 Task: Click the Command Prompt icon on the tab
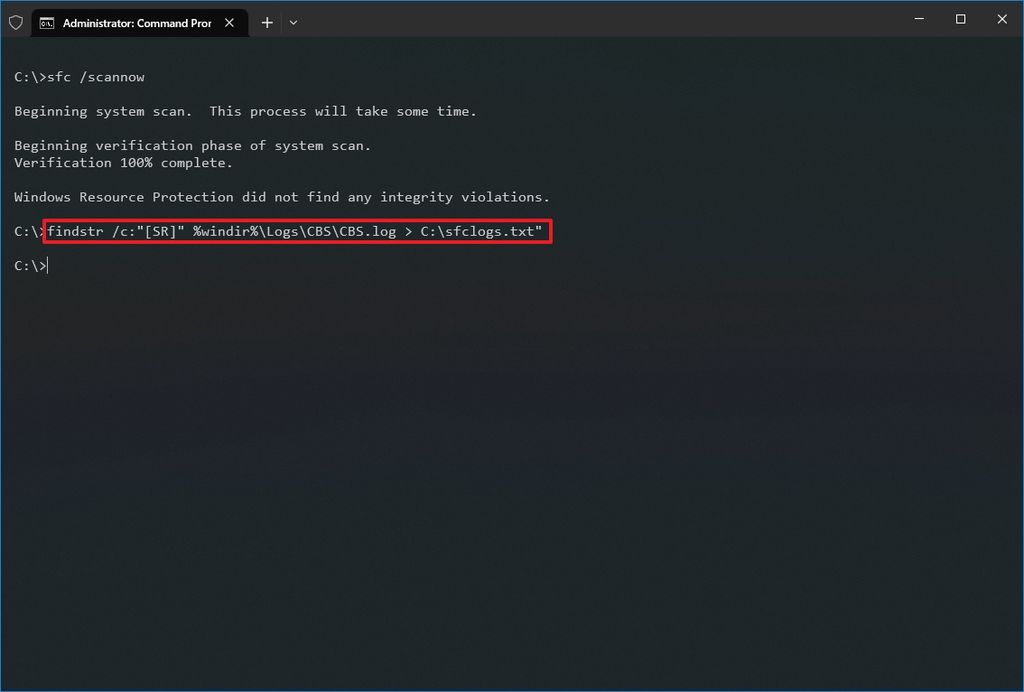(46, 22)
